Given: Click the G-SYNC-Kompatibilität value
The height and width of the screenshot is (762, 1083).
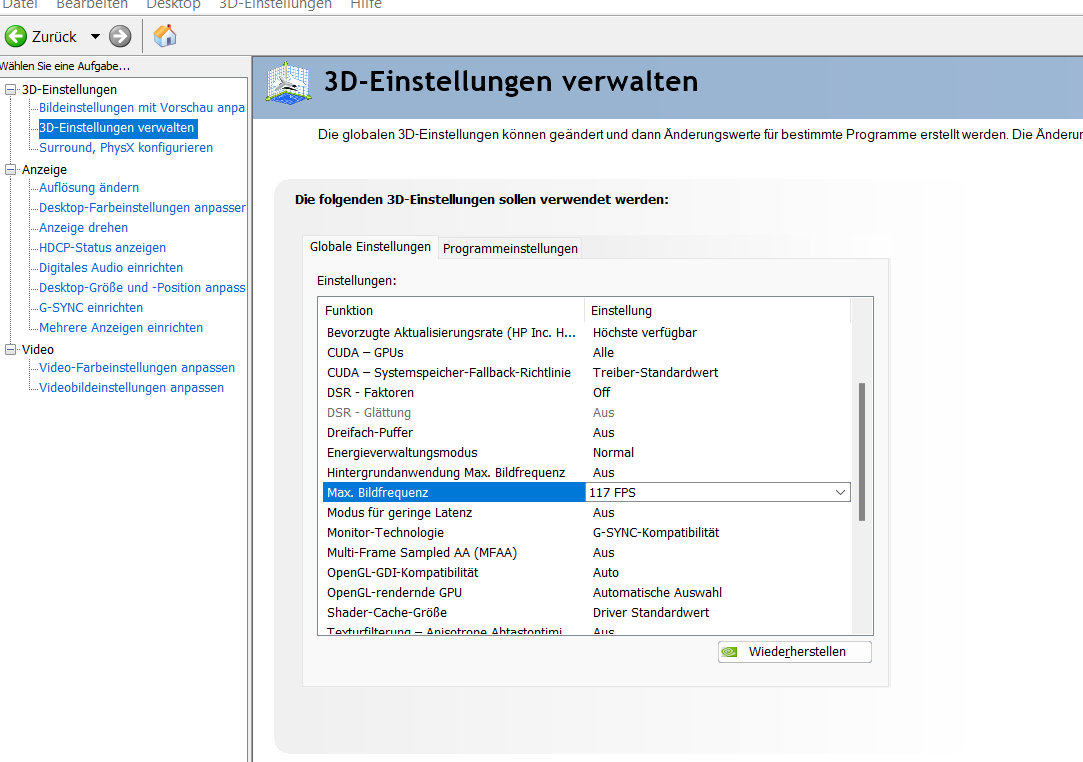Looking at the screenshot, I should 656,533.
